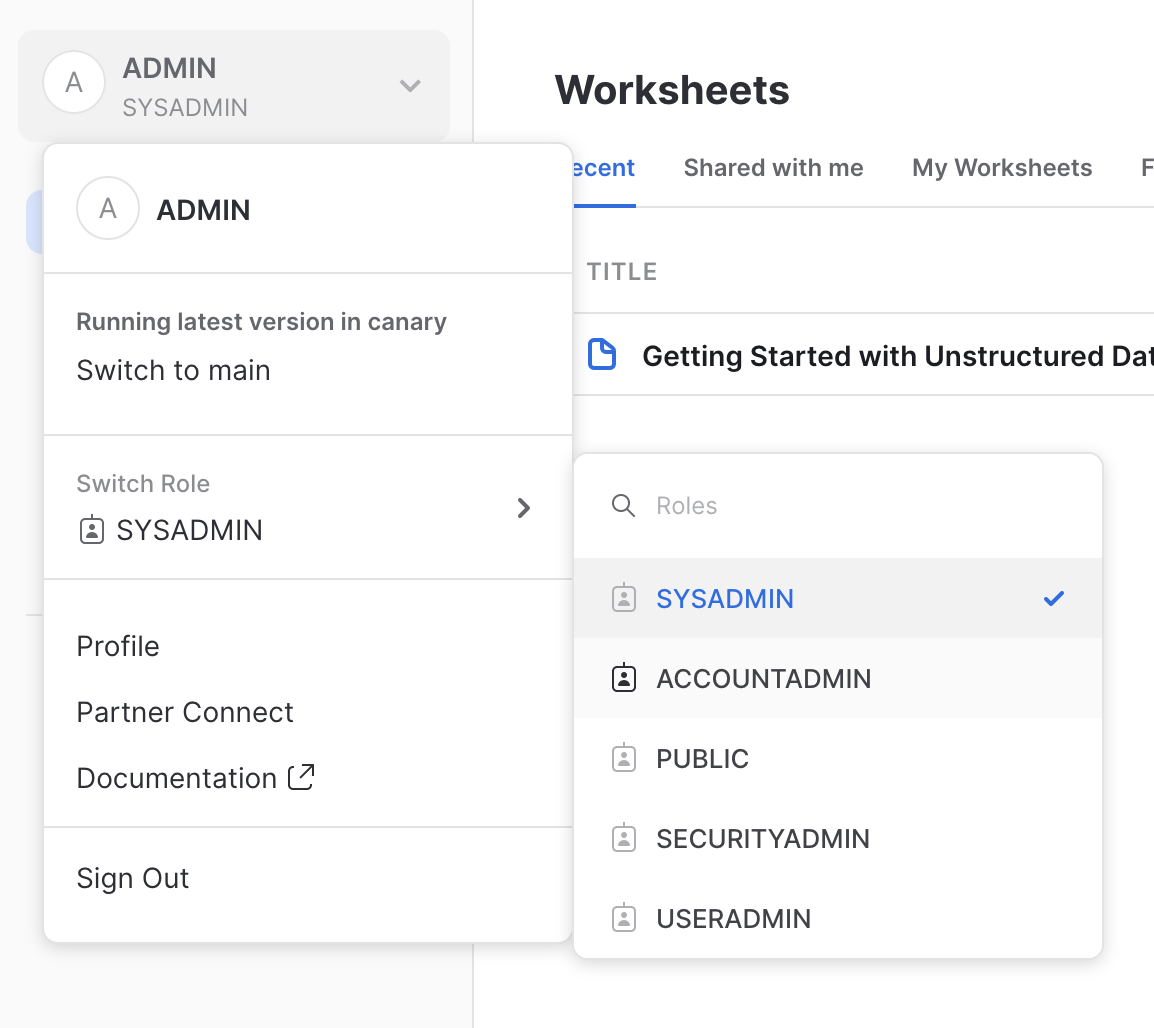Screen dimensions: 1154x1028
Task: Open Documentation via its external-link icon
Action: (300, 776)
